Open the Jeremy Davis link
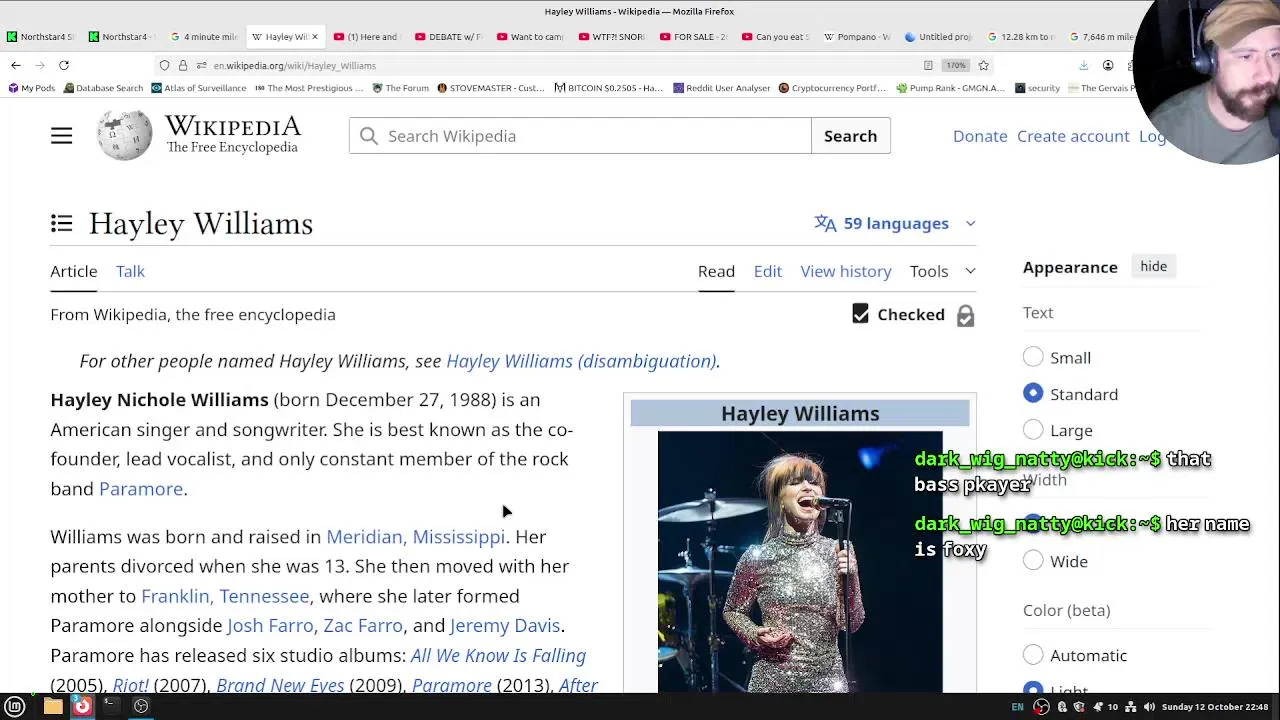This screenshot has height=720, width=1280. coord(505,625)
